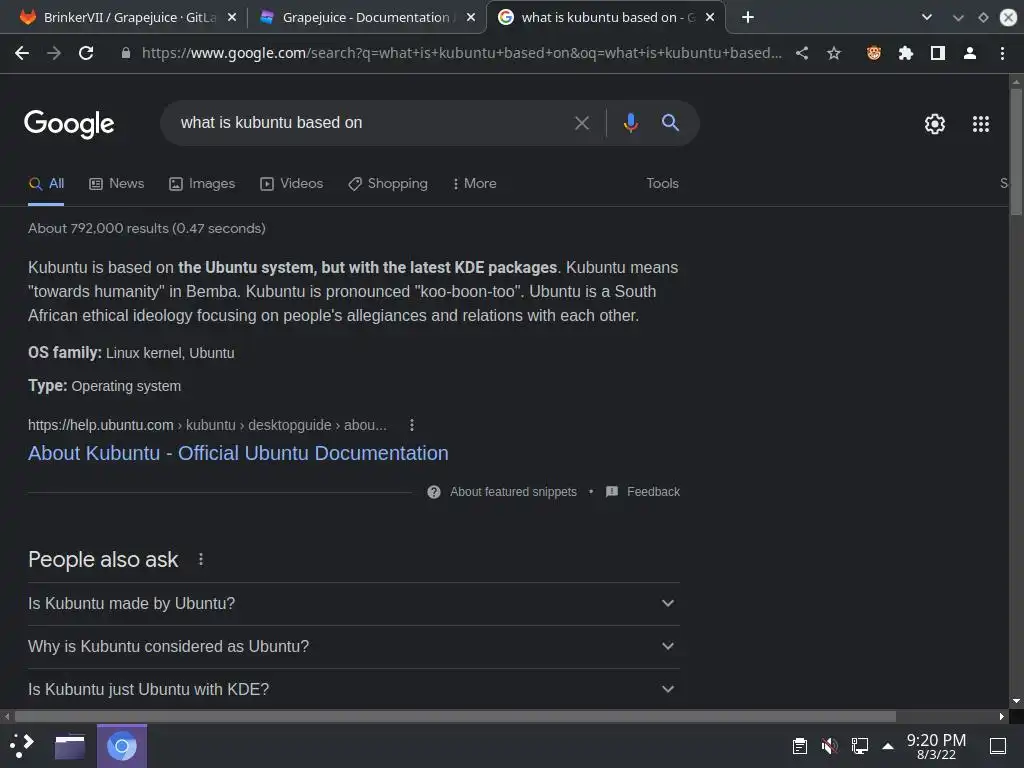This screenshot has width=1024, height=768.
Task: Click "Type:" Operating system line
Action: tap(104, 386)
